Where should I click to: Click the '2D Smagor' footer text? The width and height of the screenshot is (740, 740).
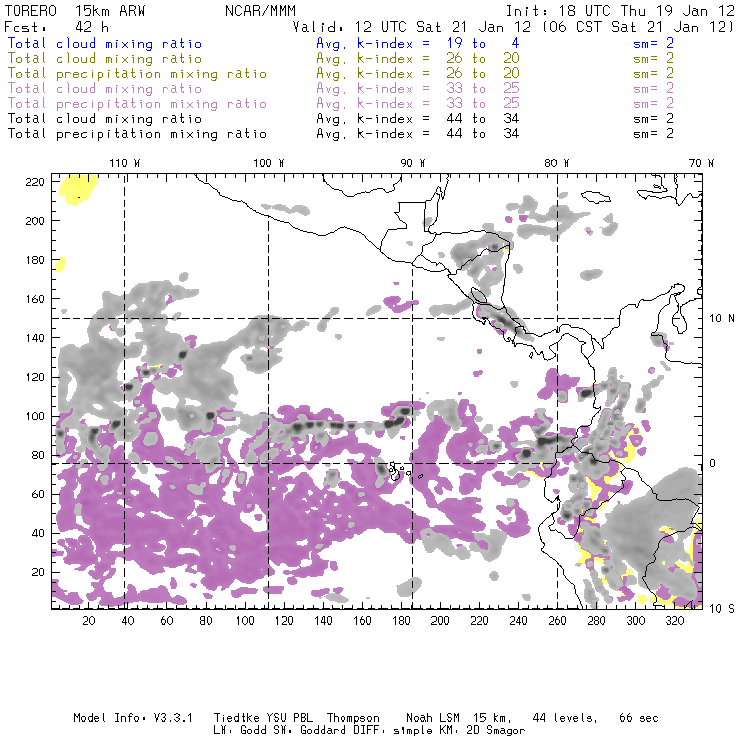pyautogui.click(x=496, y=730)
